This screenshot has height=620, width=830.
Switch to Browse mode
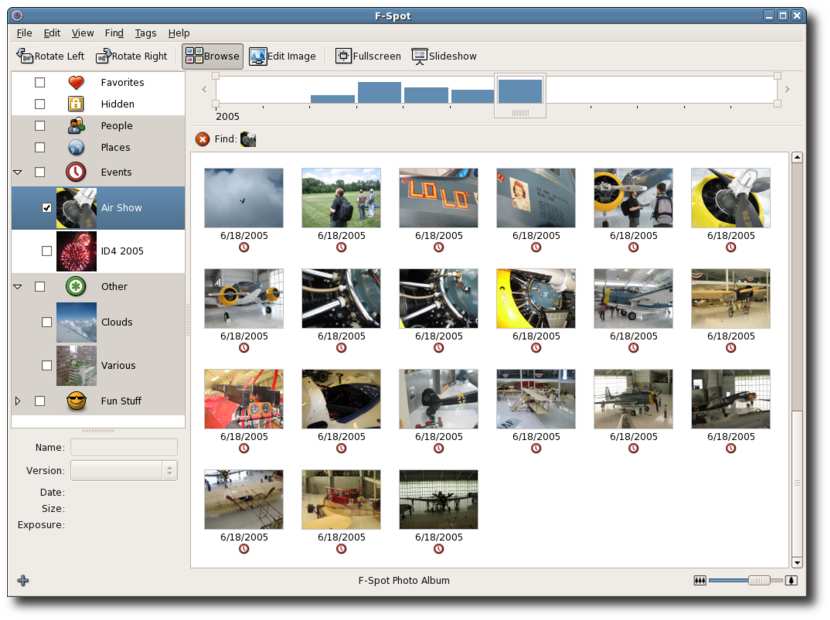tap(212, 56)
